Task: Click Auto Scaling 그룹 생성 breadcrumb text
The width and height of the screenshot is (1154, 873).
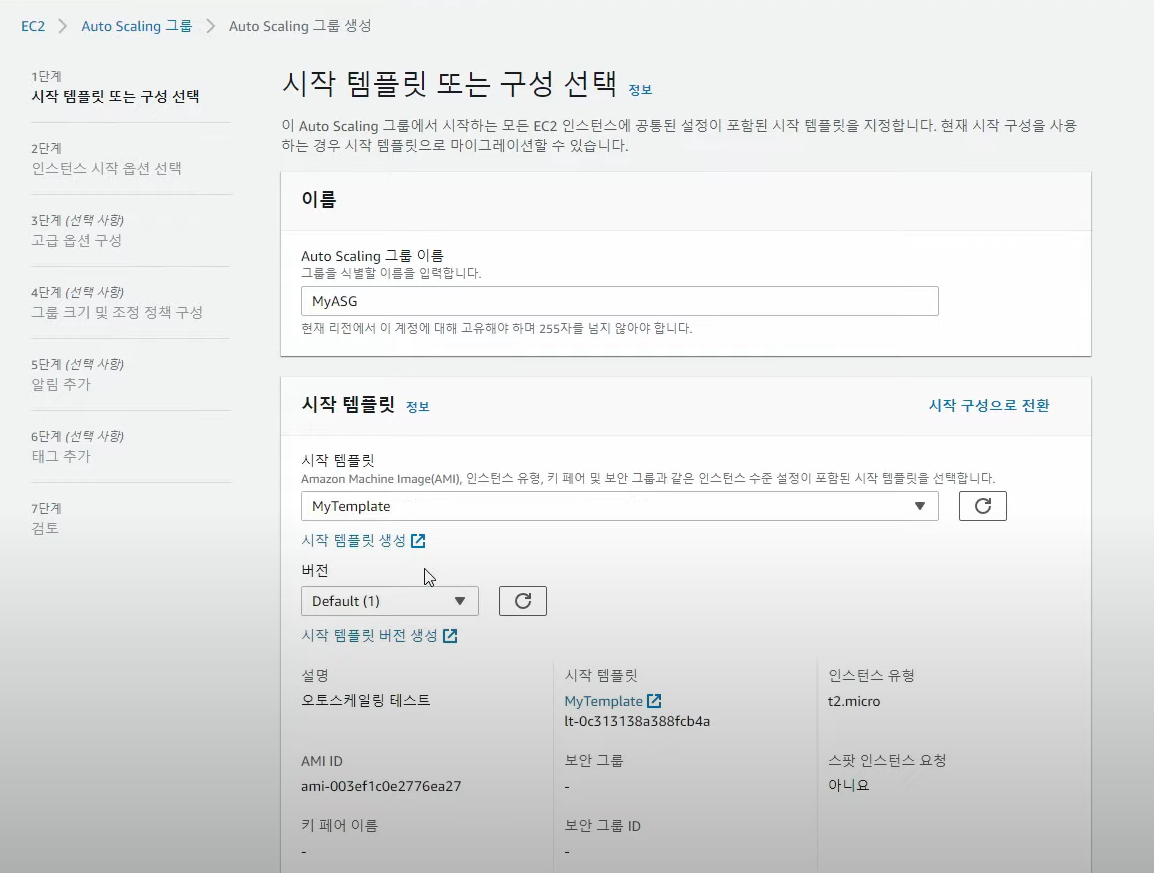Action: (300, 26)
